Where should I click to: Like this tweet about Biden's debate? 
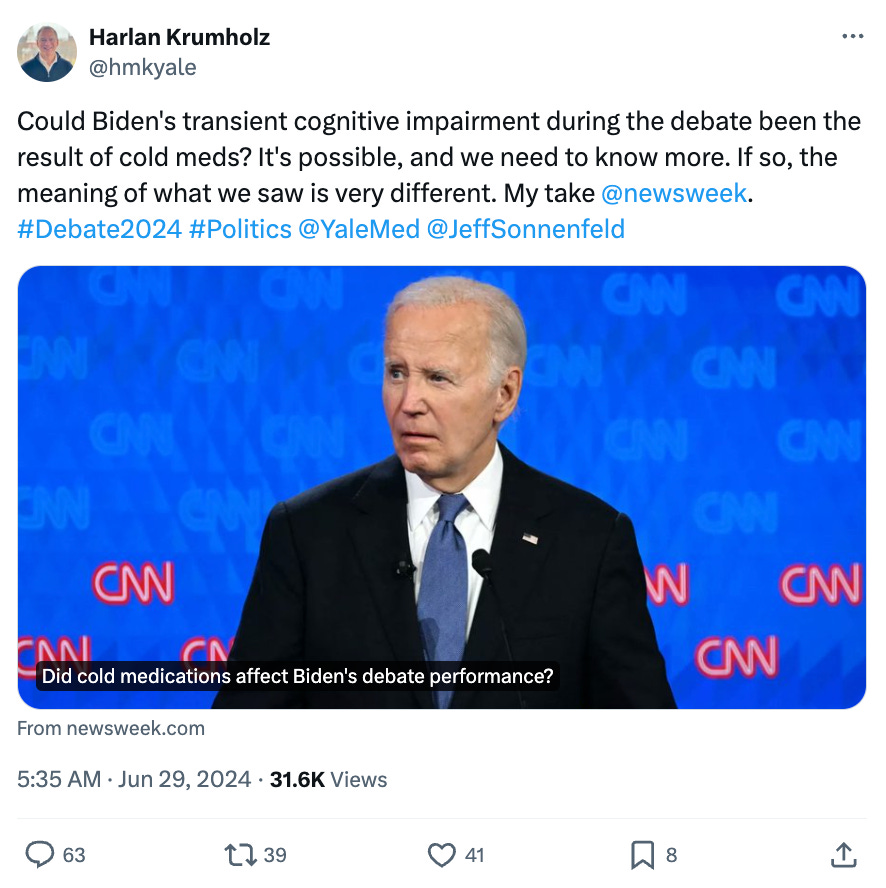coord(441,856)
